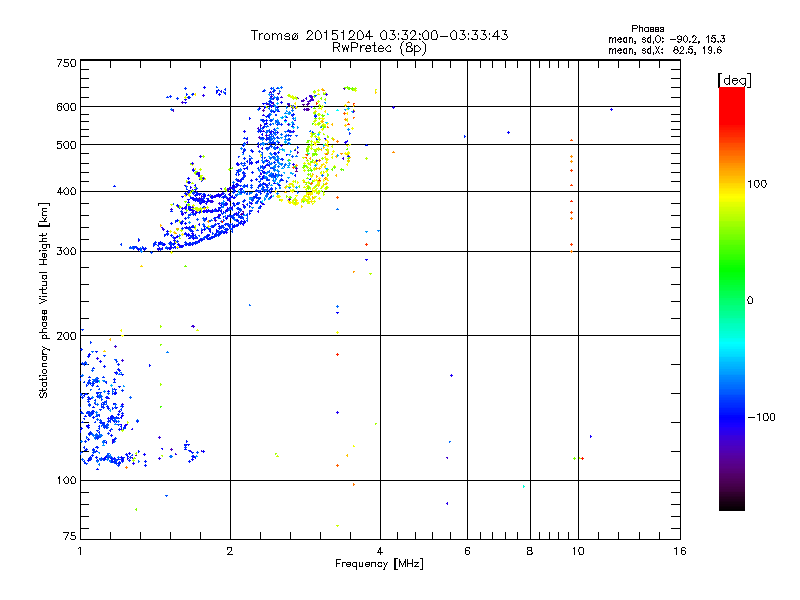800x600 pixels.
Task: Click the 'Stationary phase Virtual Height [km]' axis label
Action: [x=44, y=301]
